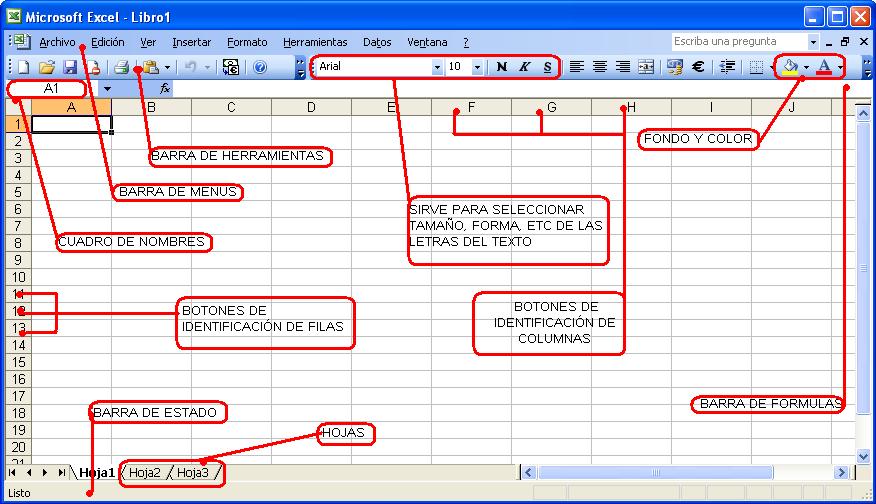
Task: Open the fill color dropdown arrow
Action: coord(806,67)
